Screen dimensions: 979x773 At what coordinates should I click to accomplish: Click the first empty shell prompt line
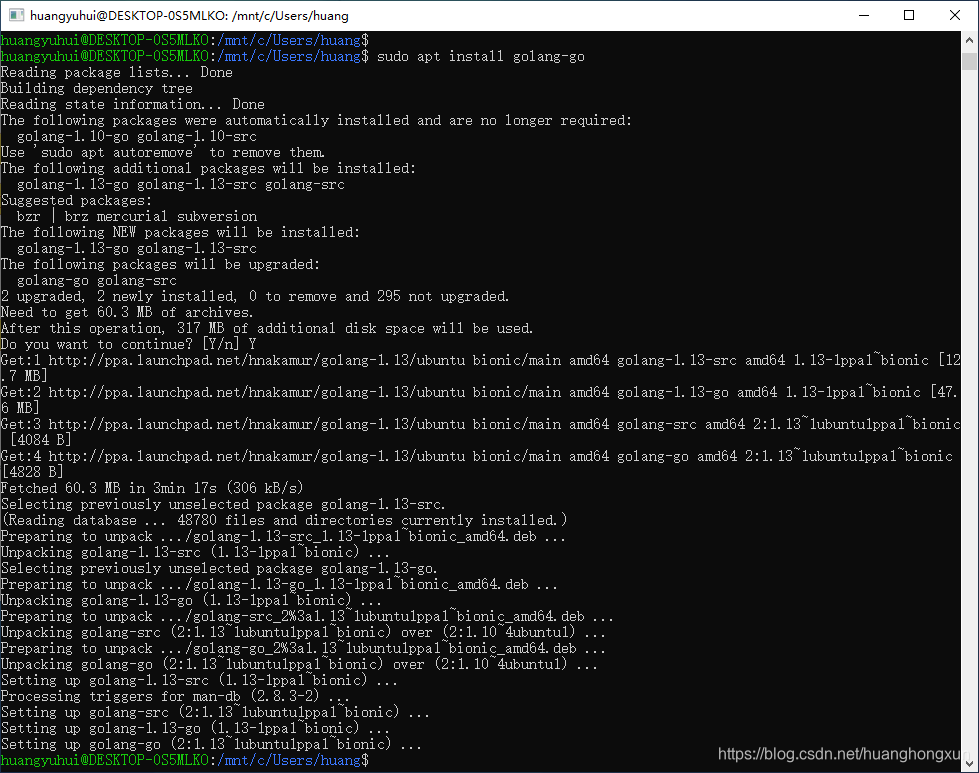(185, 41)
